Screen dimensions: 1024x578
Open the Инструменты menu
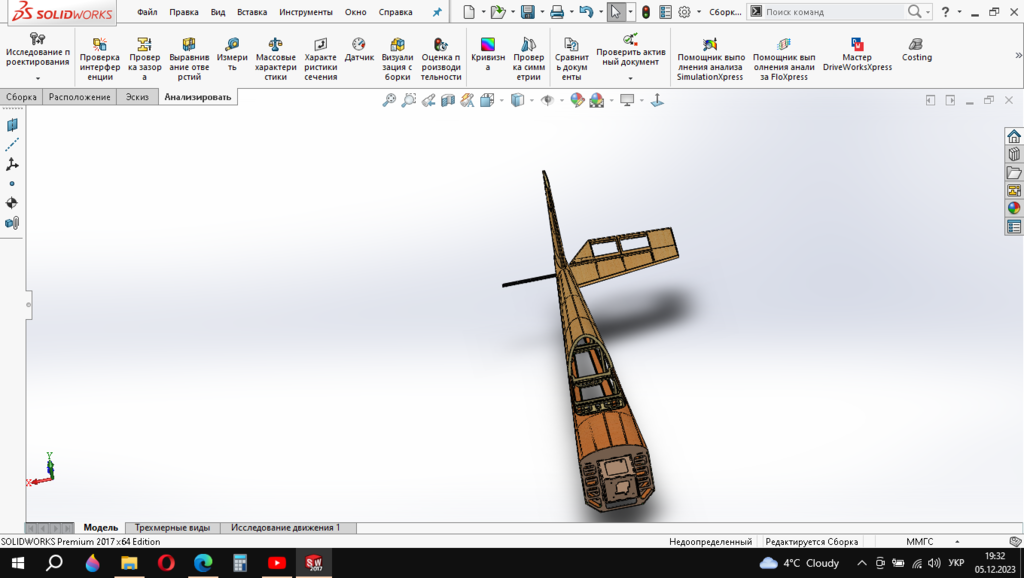point(306,12)
